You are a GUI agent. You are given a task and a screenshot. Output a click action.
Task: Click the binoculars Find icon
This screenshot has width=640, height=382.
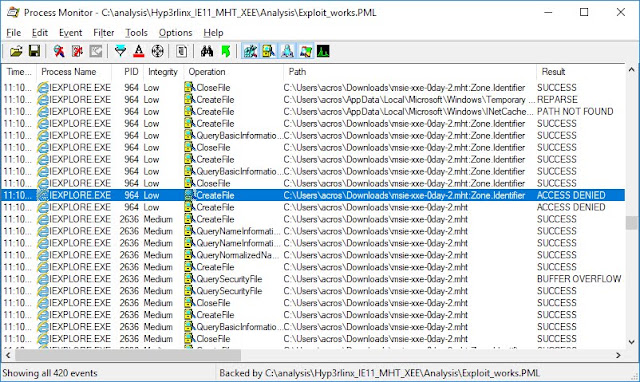pyautogui.click(x=207, y=51)
